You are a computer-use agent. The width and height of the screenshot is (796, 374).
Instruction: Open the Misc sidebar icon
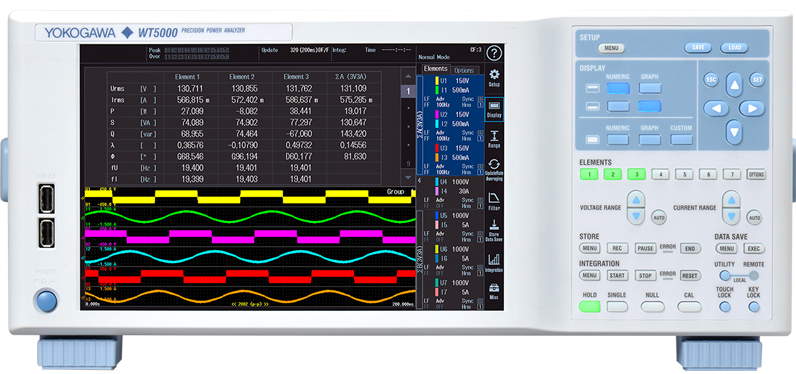tap(494, 292)
